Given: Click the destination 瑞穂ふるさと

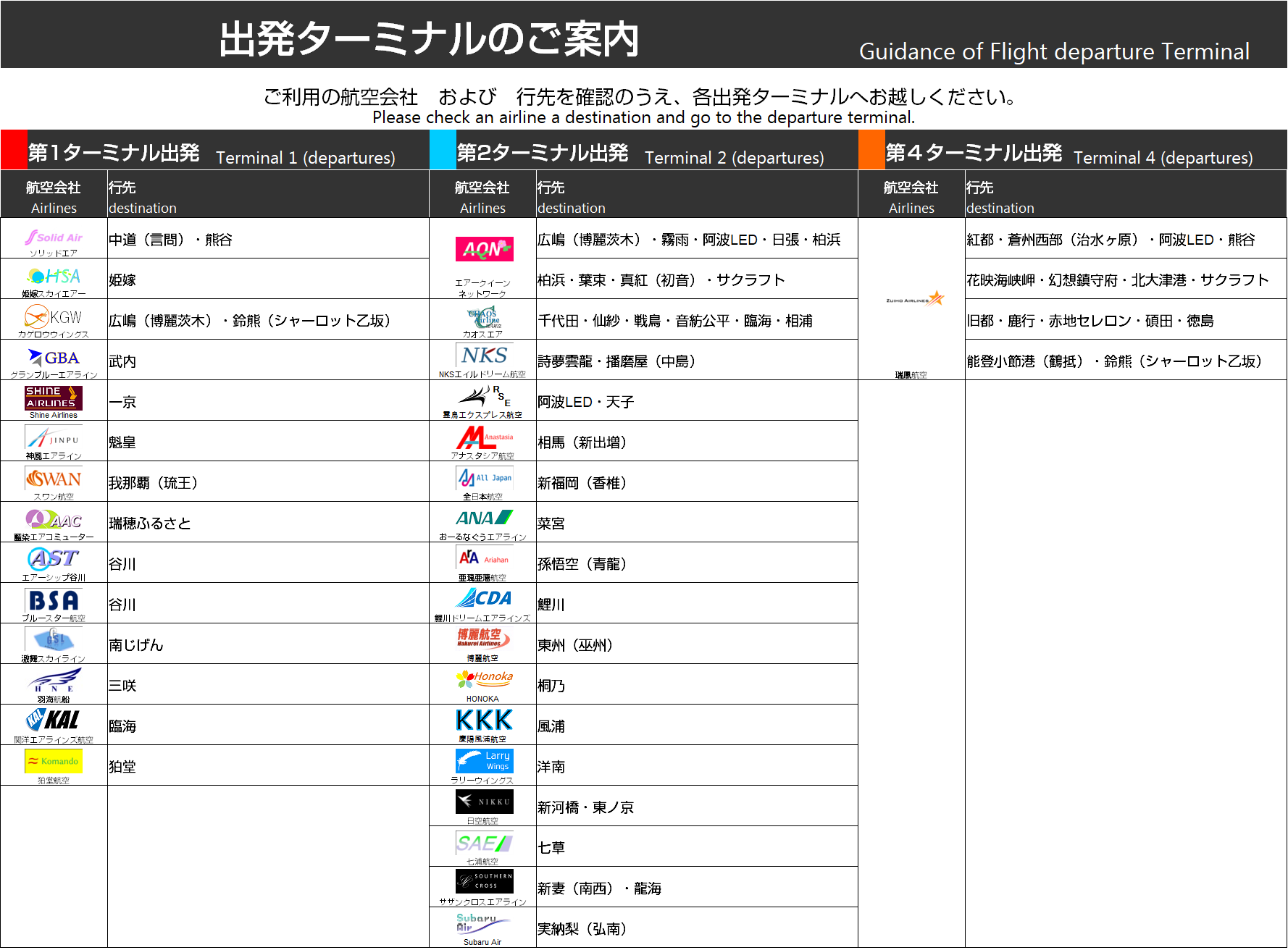Looking at the screenshot, I should pyautogui.click(x=150, y=524).
